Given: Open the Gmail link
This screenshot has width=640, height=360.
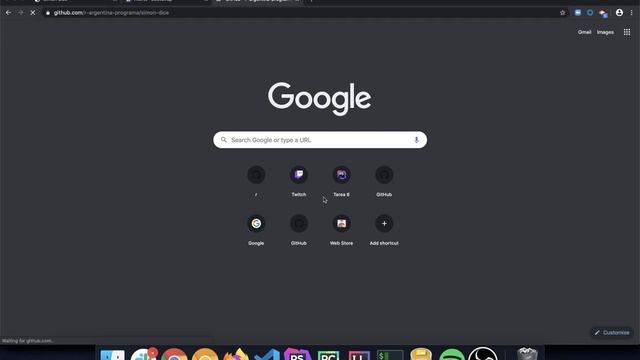Looking at the screenshot, I should coord(584,32).
